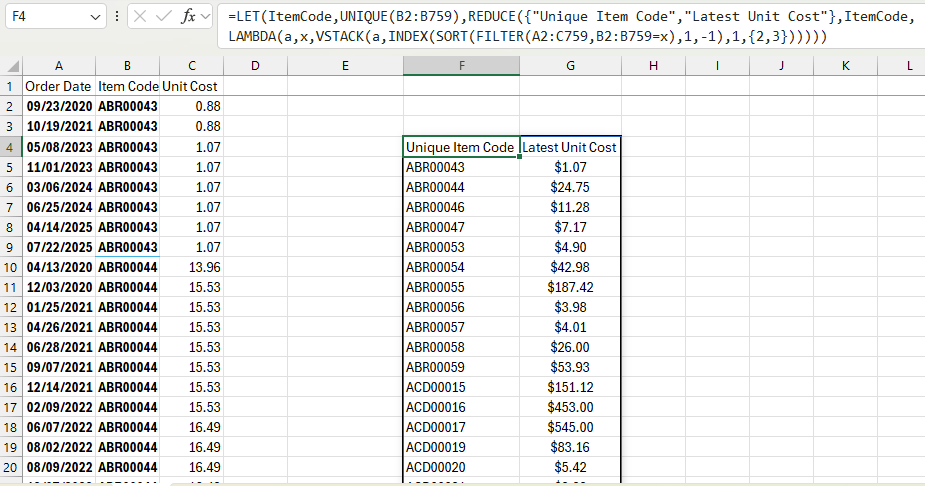Click the Enter checkmark formula icon
Viewport: 925px width, 486px height.
point(163,17)
